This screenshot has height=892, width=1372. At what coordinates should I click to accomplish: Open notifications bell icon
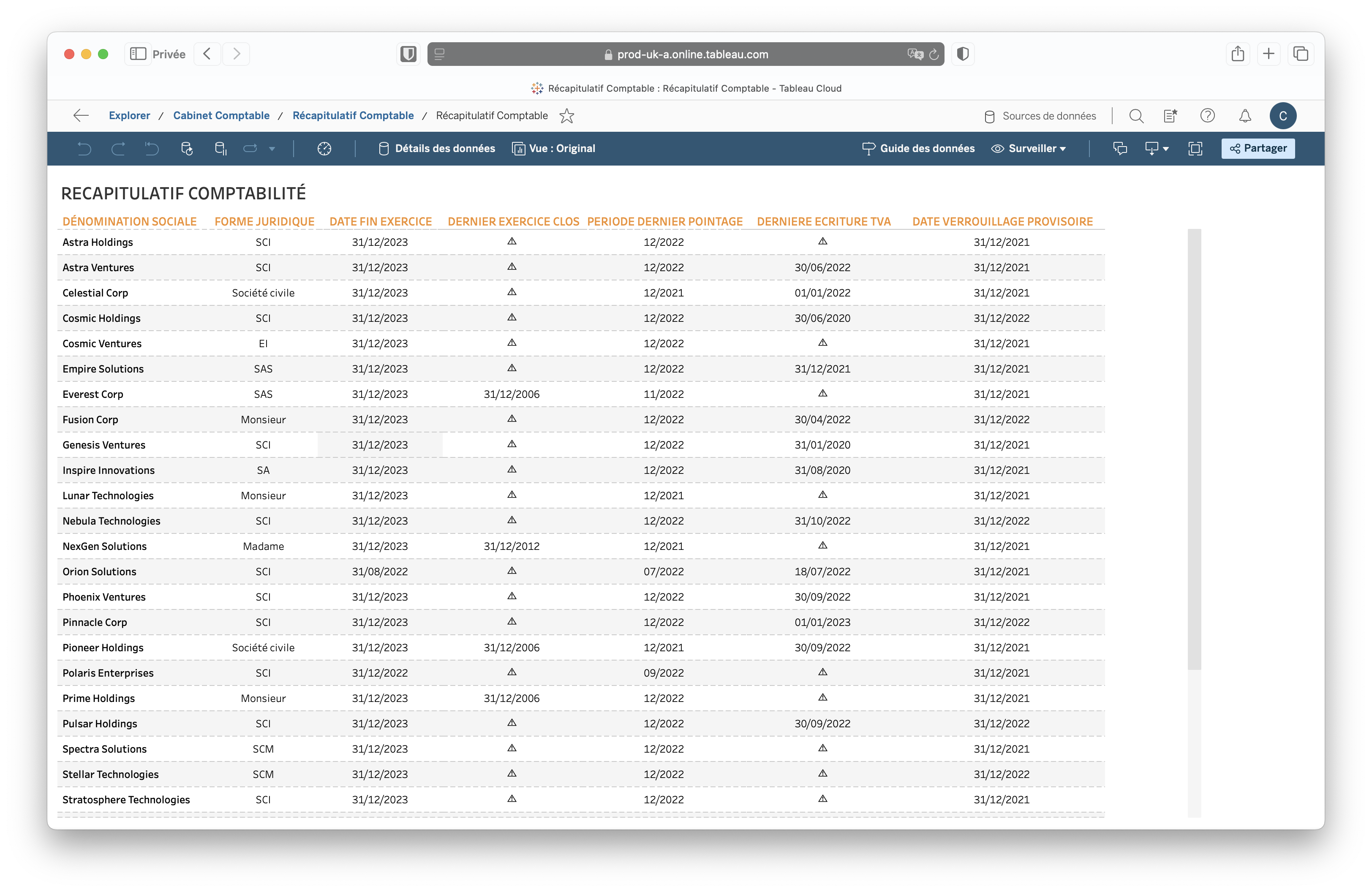click(1245, 116)
